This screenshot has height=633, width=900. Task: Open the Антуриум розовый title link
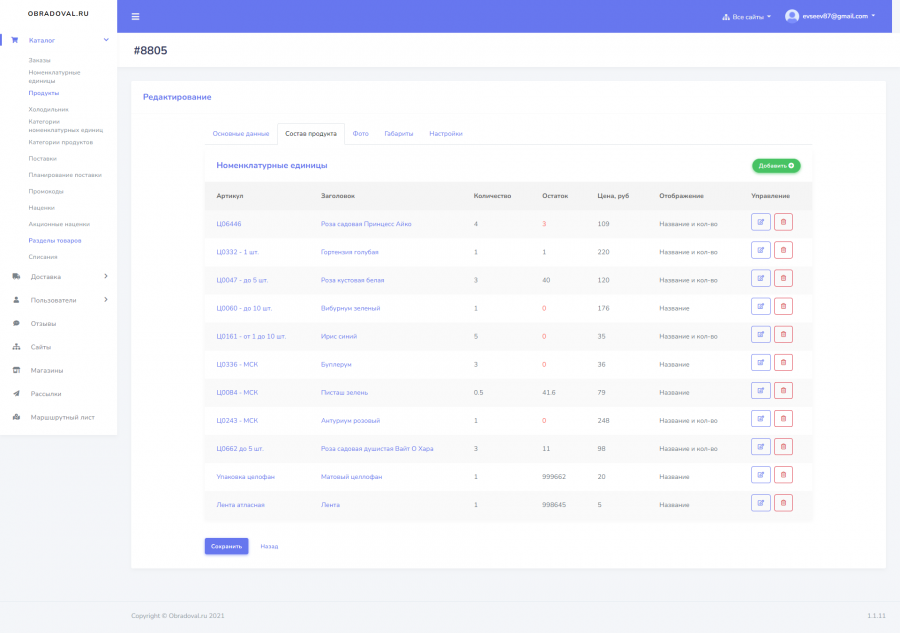[350, 421]
